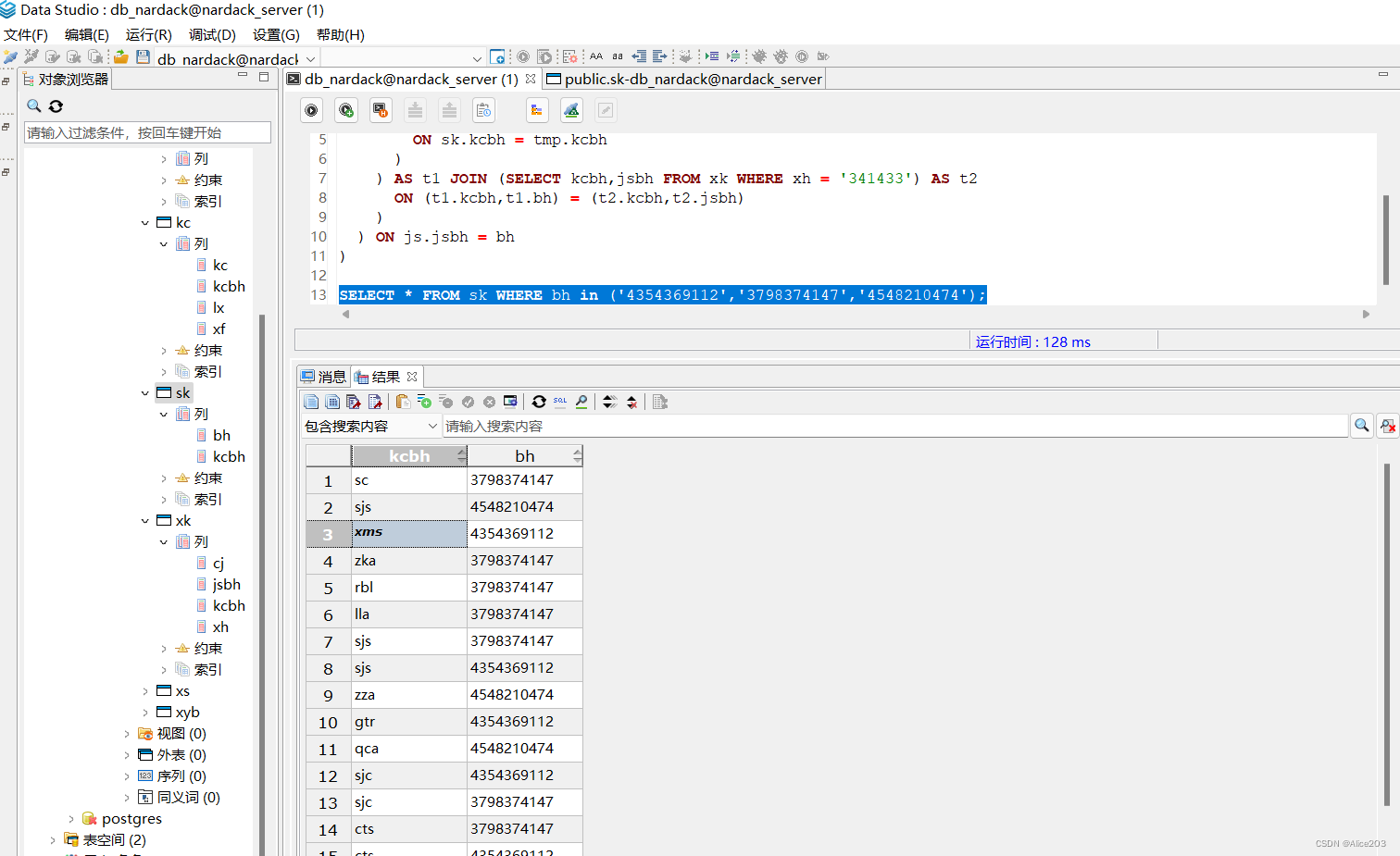This screenshot has width=1400, height=856.
Task: Collapse the xk table node
Action: [x=145, y=521]
